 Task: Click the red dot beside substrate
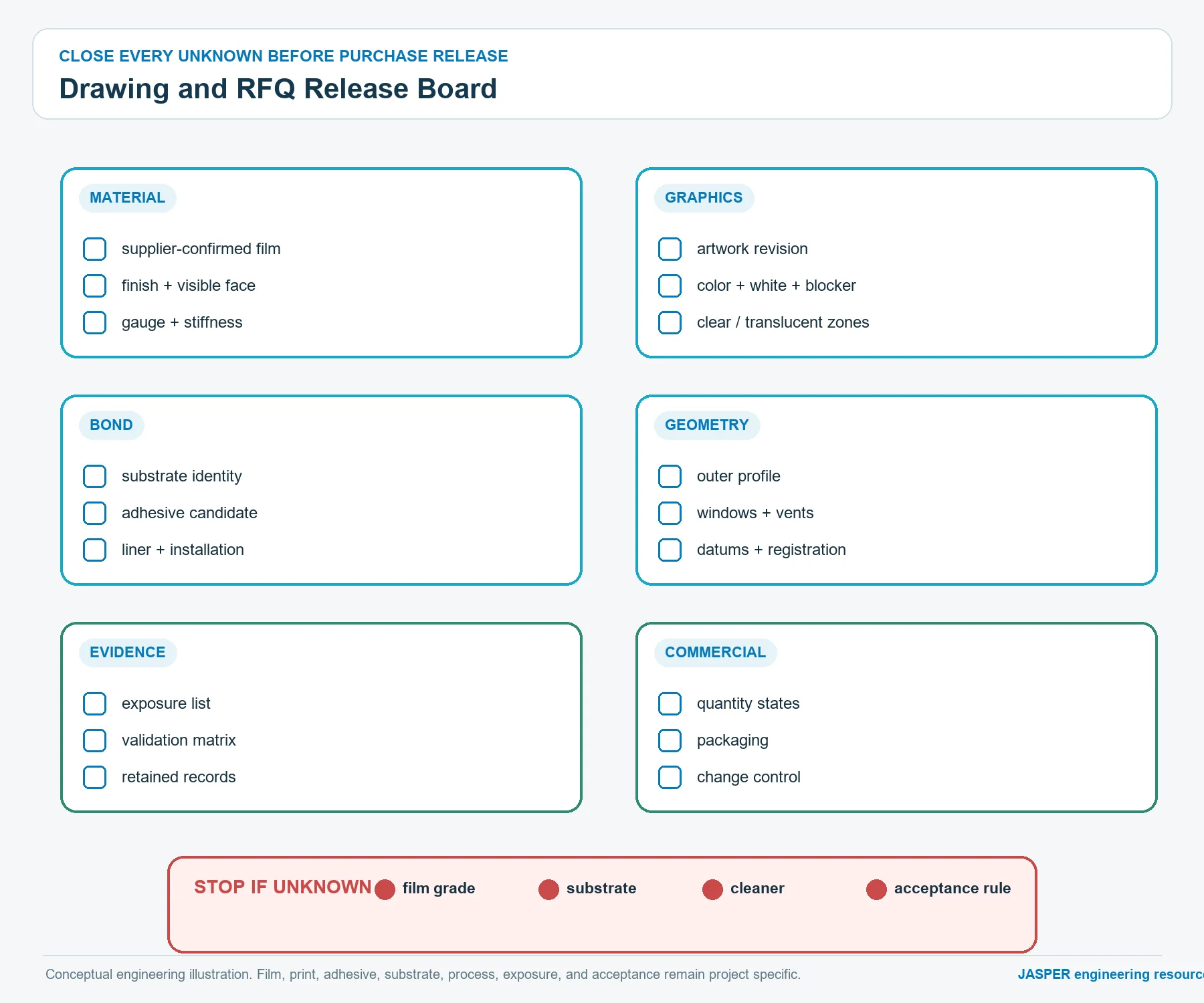pyautogui.click(x=548, y=889)
